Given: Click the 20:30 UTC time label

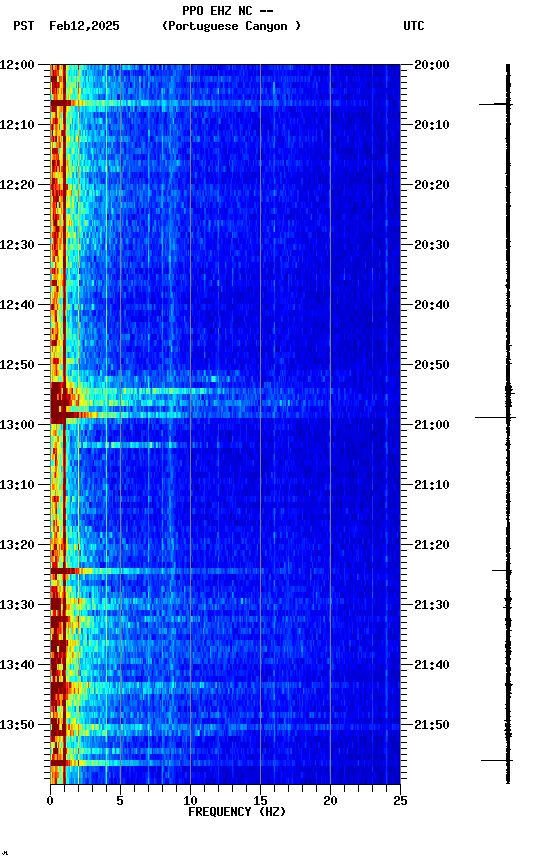Looking at the screenshot, I should [x=432, y=245].
